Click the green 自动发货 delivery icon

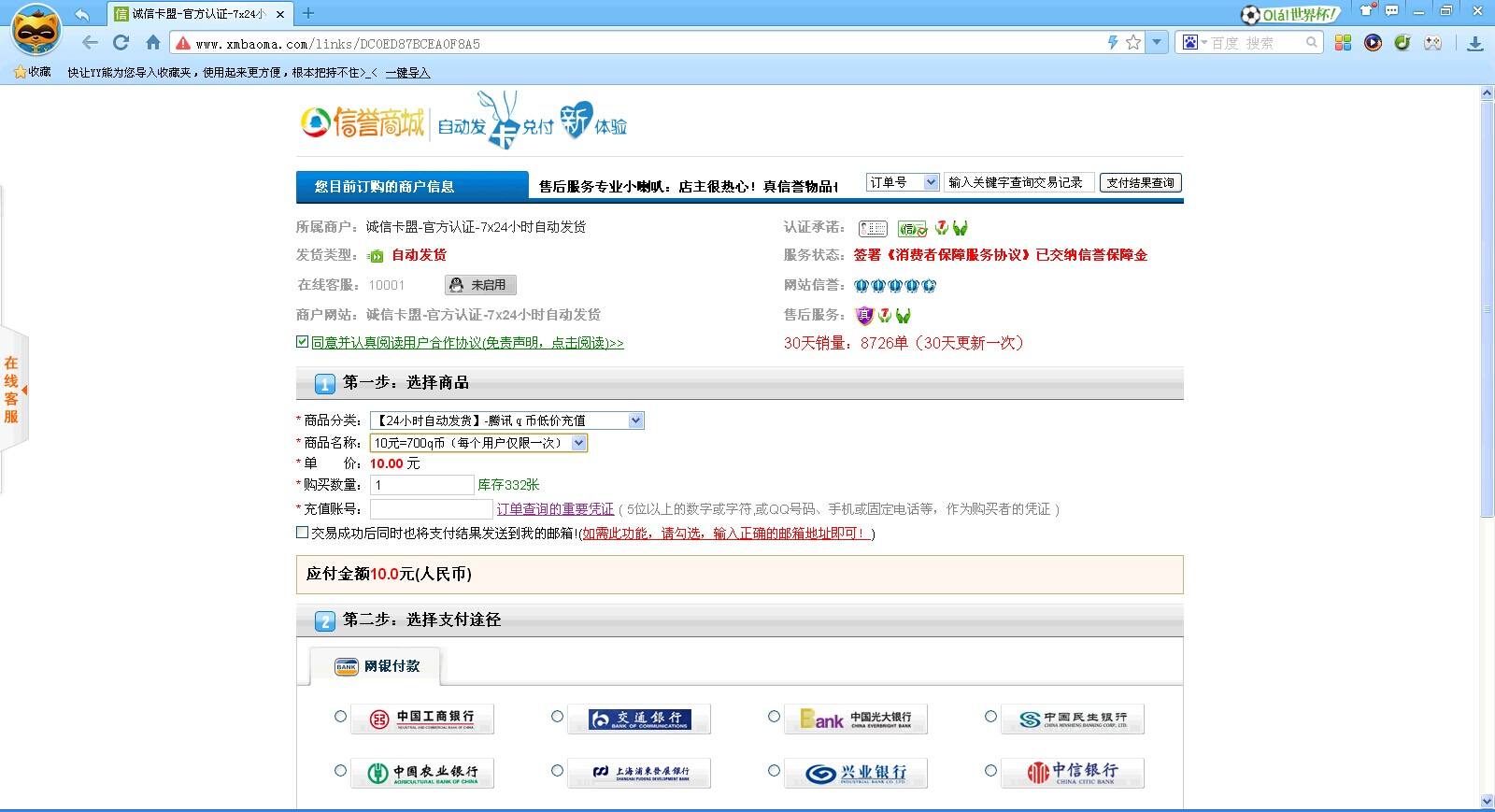pyautogui.click(x=376, y=256)
